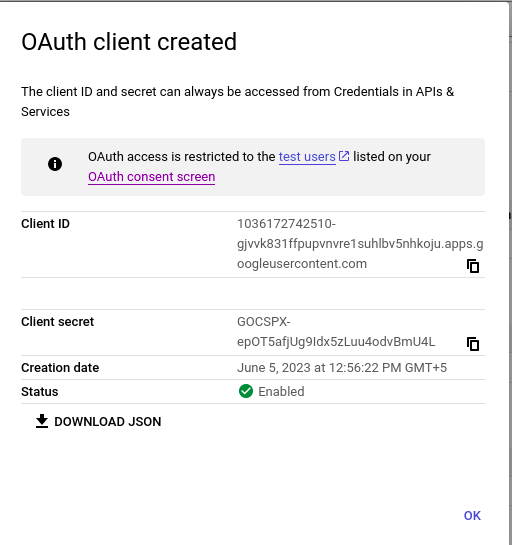512x545 pixels.
Task: Click the Client secret value text
Action: click(x=336, y=332)
